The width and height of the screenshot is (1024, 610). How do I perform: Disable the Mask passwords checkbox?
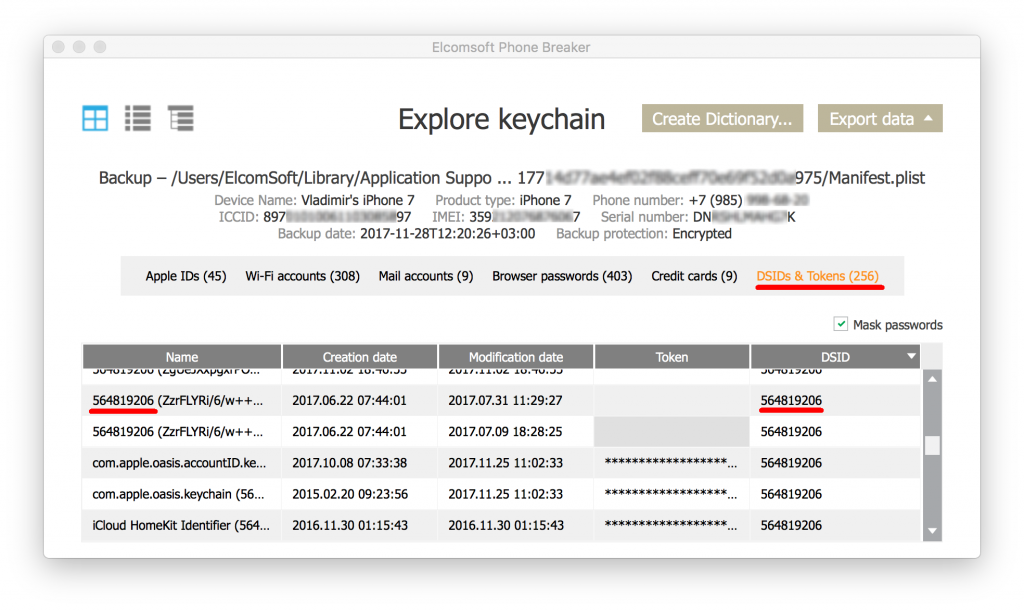(841, 324)
